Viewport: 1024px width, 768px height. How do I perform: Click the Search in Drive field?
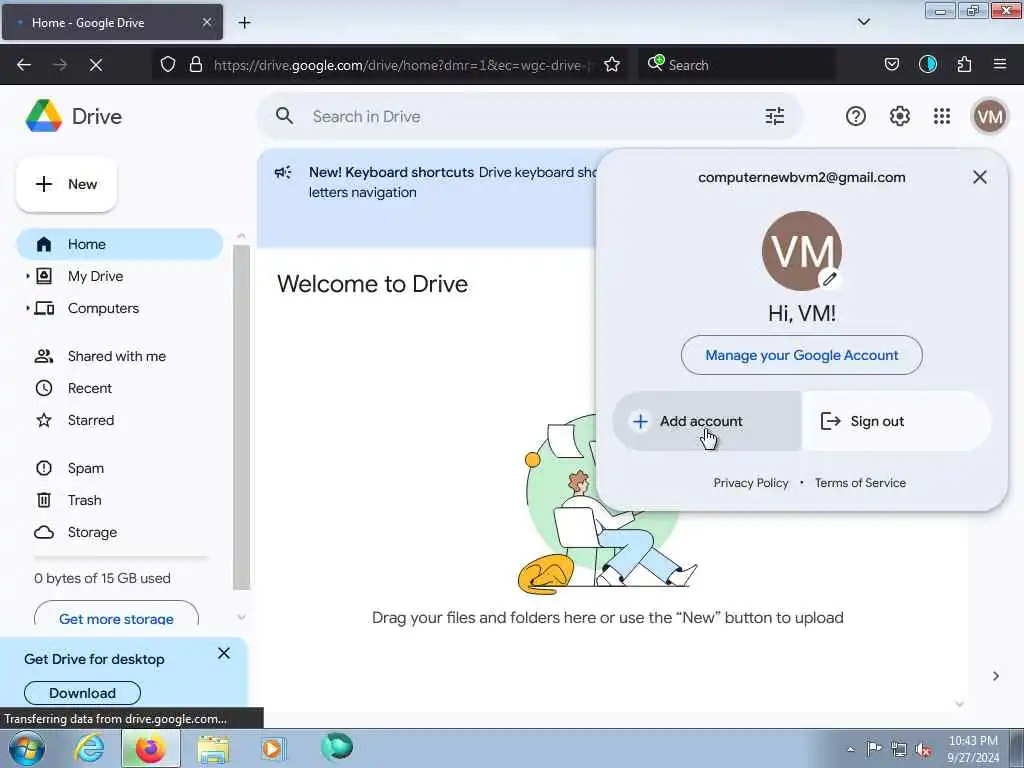(530, 116)
